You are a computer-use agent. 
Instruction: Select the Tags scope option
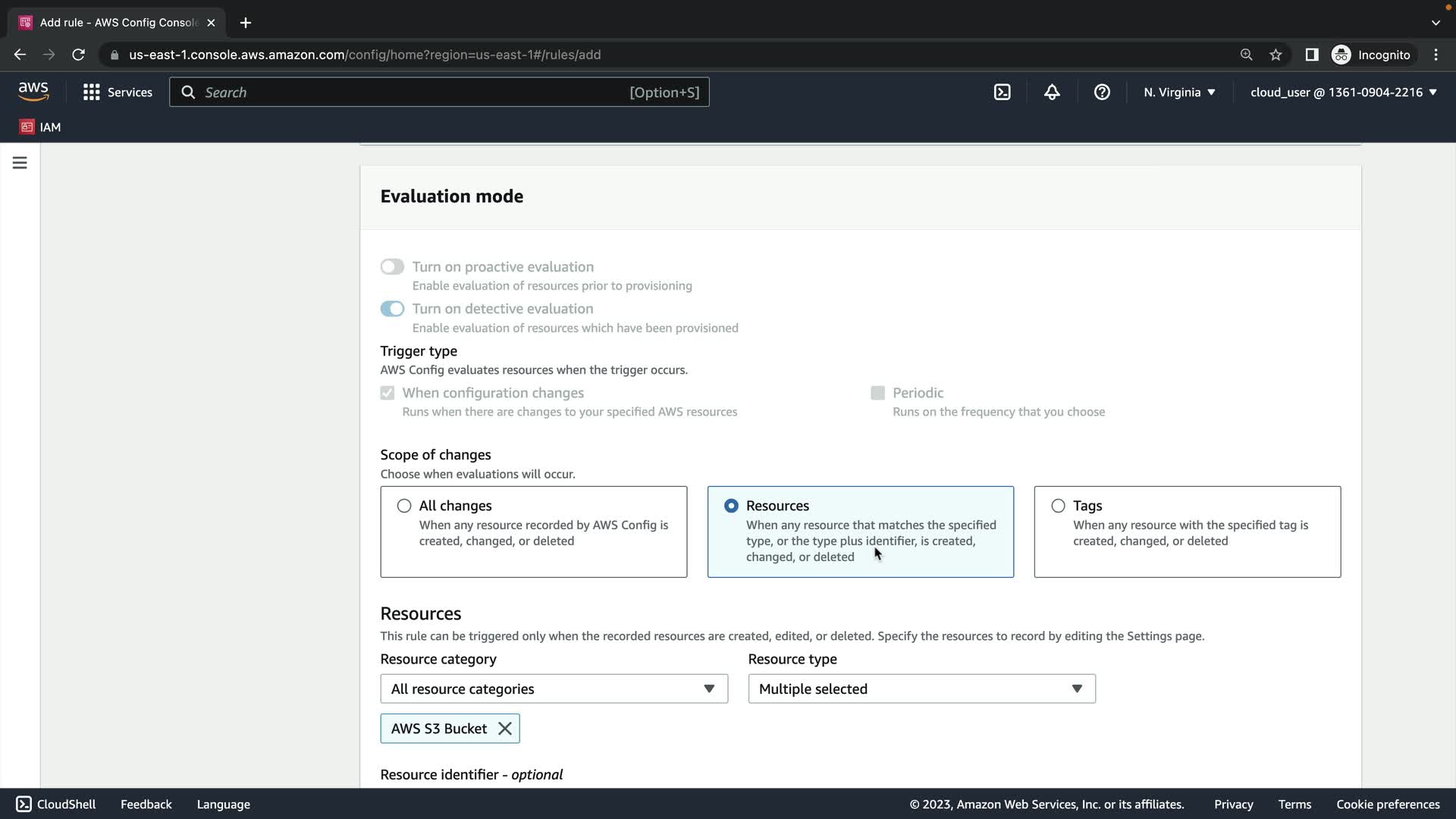tap(1058, 506)
